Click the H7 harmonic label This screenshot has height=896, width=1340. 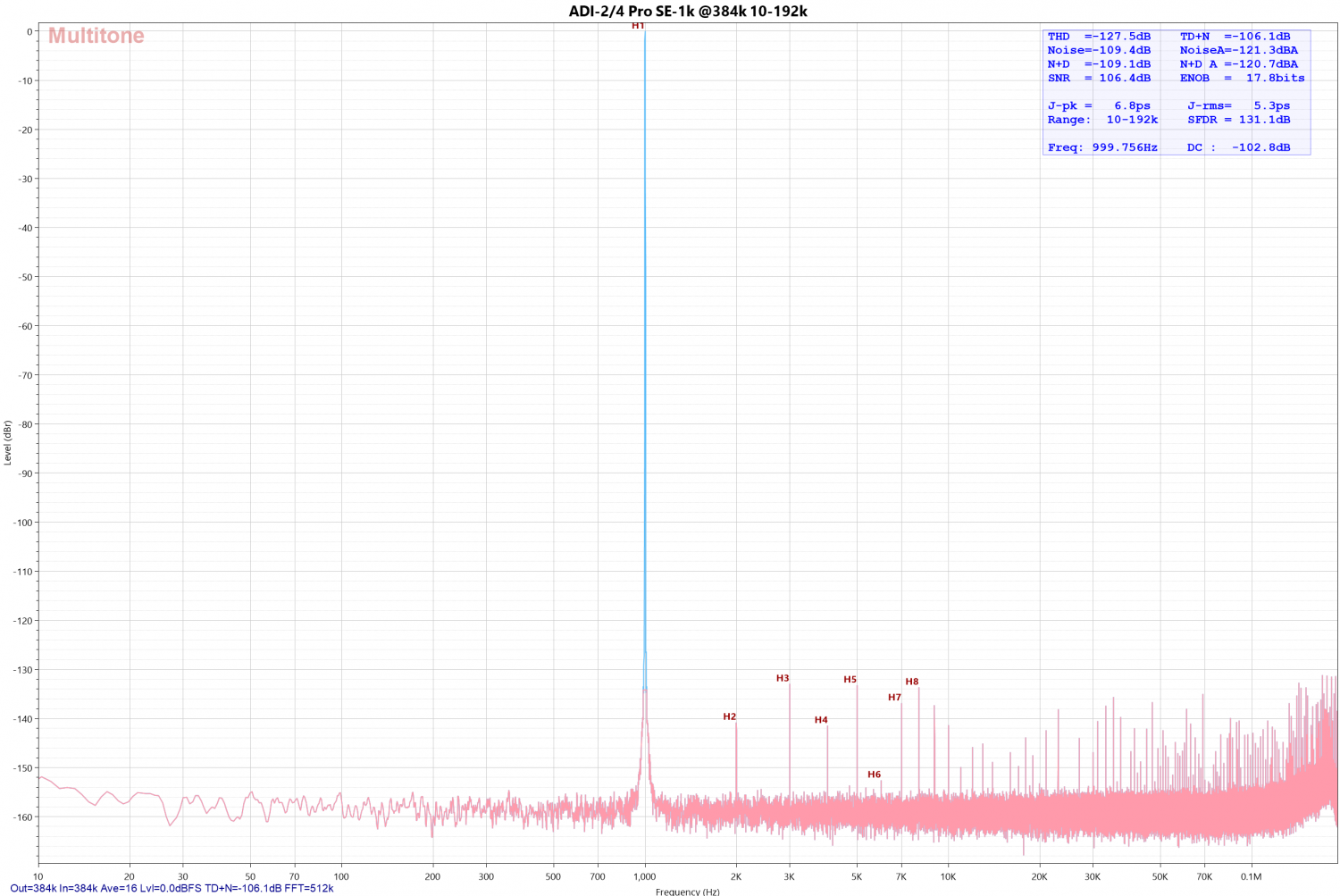(894, 698)
